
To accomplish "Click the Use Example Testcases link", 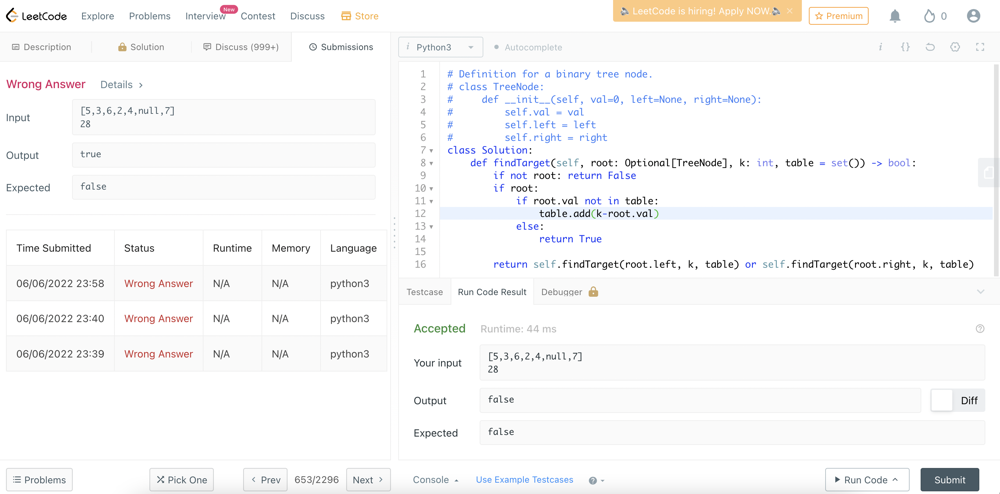I will click(524, 480).
